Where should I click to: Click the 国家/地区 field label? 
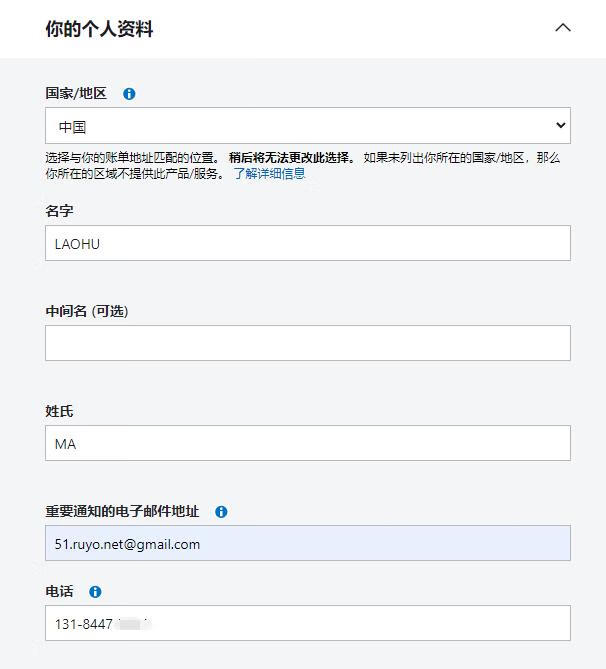(x=76, y=94)
